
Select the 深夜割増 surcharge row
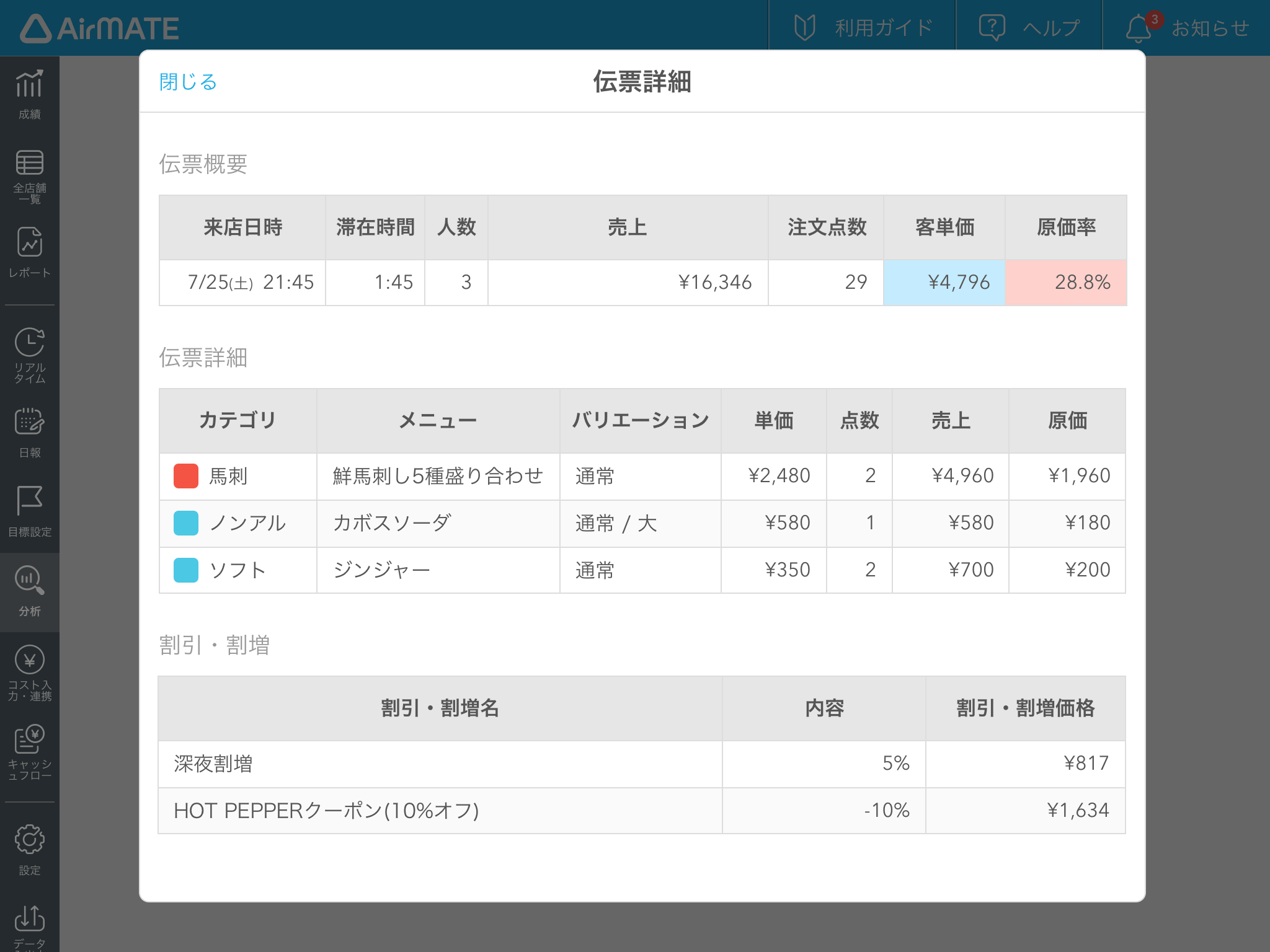pyautogui.click(x=642, y=764)
